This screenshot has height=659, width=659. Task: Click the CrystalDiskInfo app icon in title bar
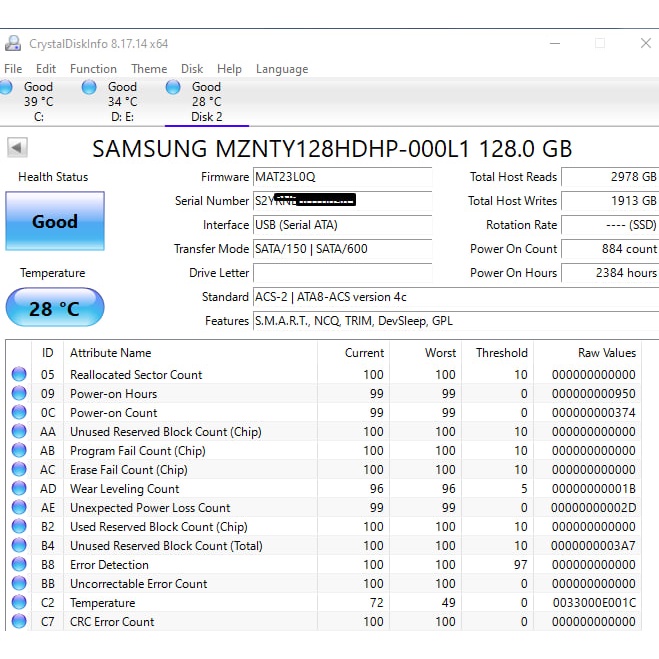(13, 44)
